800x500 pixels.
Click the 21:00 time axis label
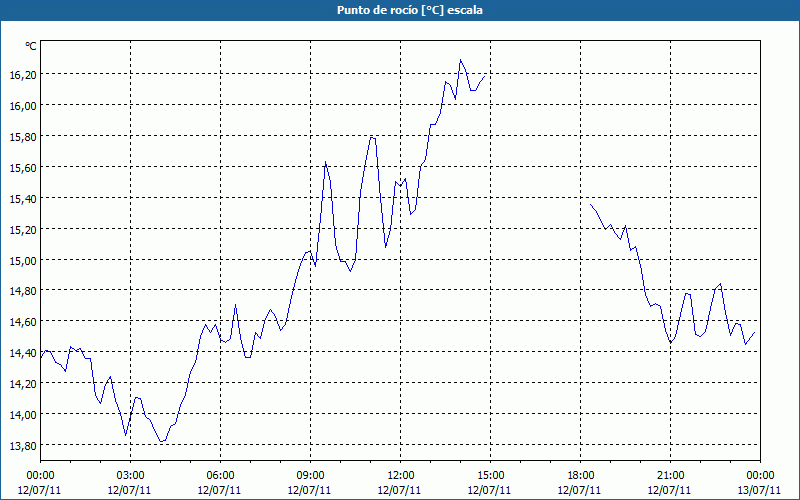(x=670, y=476)
